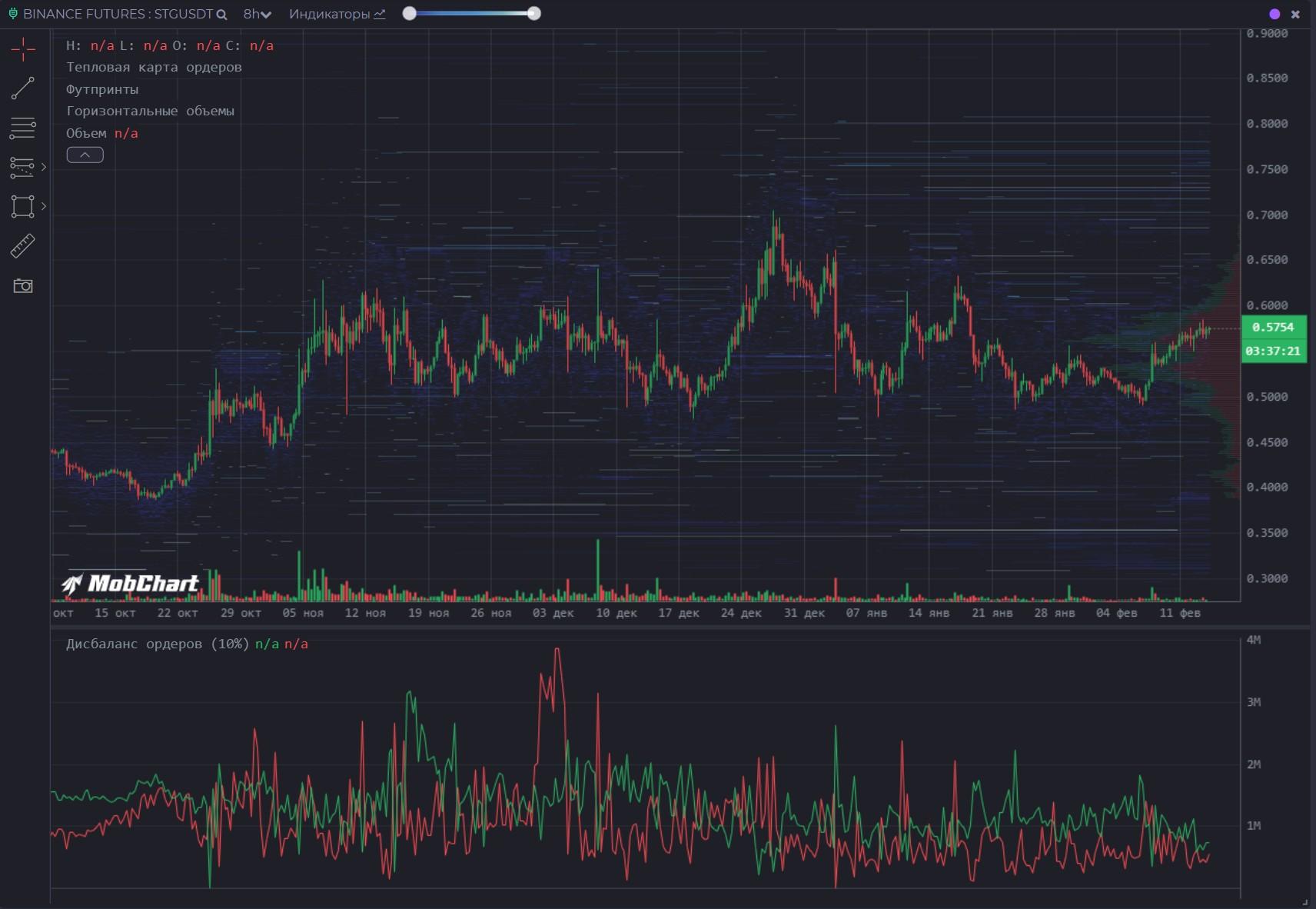Click the 05 ноя date axis label
The image size is (1316, 909).
click(x=303, y=613)
